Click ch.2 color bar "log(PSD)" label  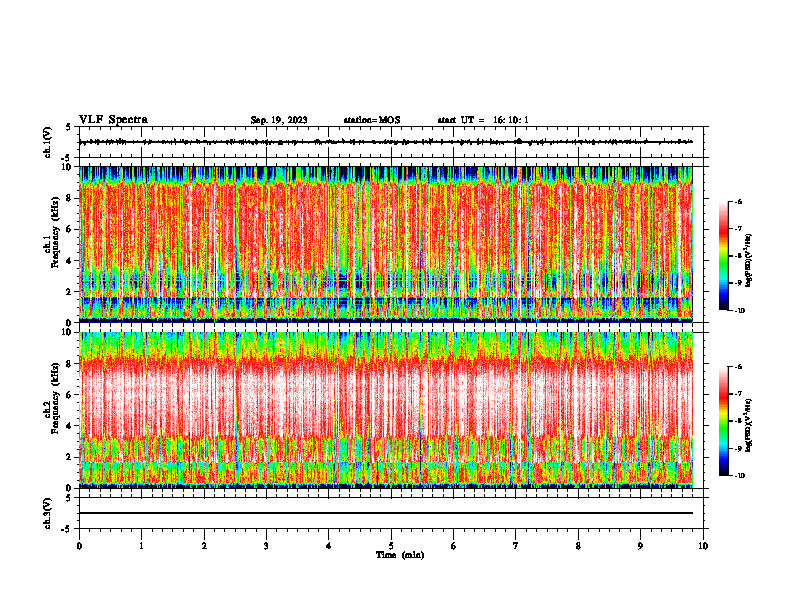click(x=749, y=426)
